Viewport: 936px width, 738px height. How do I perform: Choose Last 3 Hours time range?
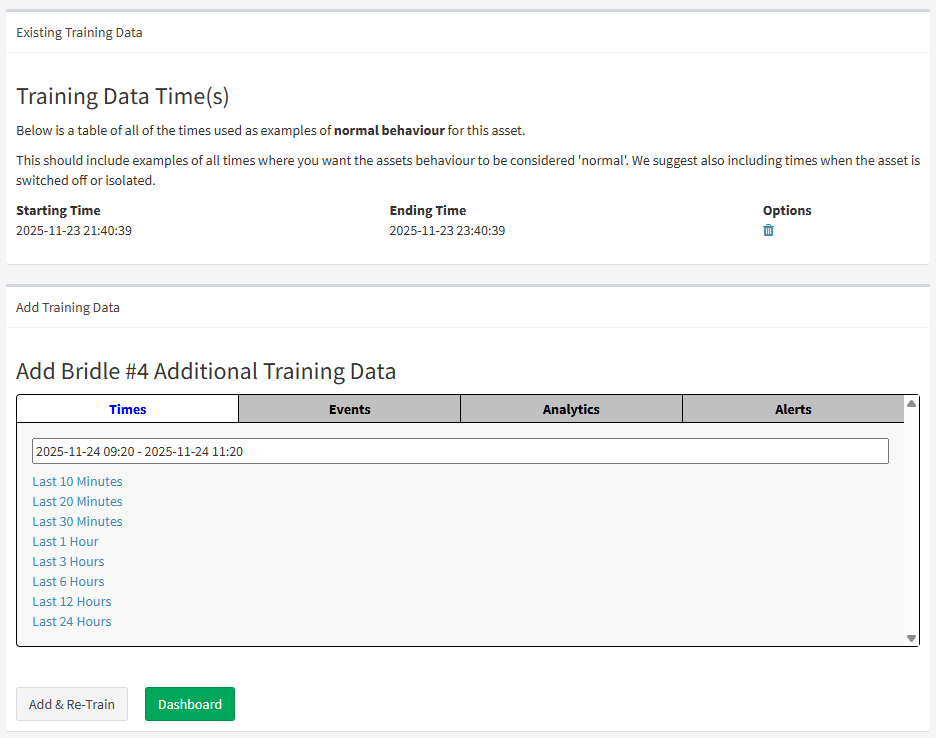click(x=68, y=561)
